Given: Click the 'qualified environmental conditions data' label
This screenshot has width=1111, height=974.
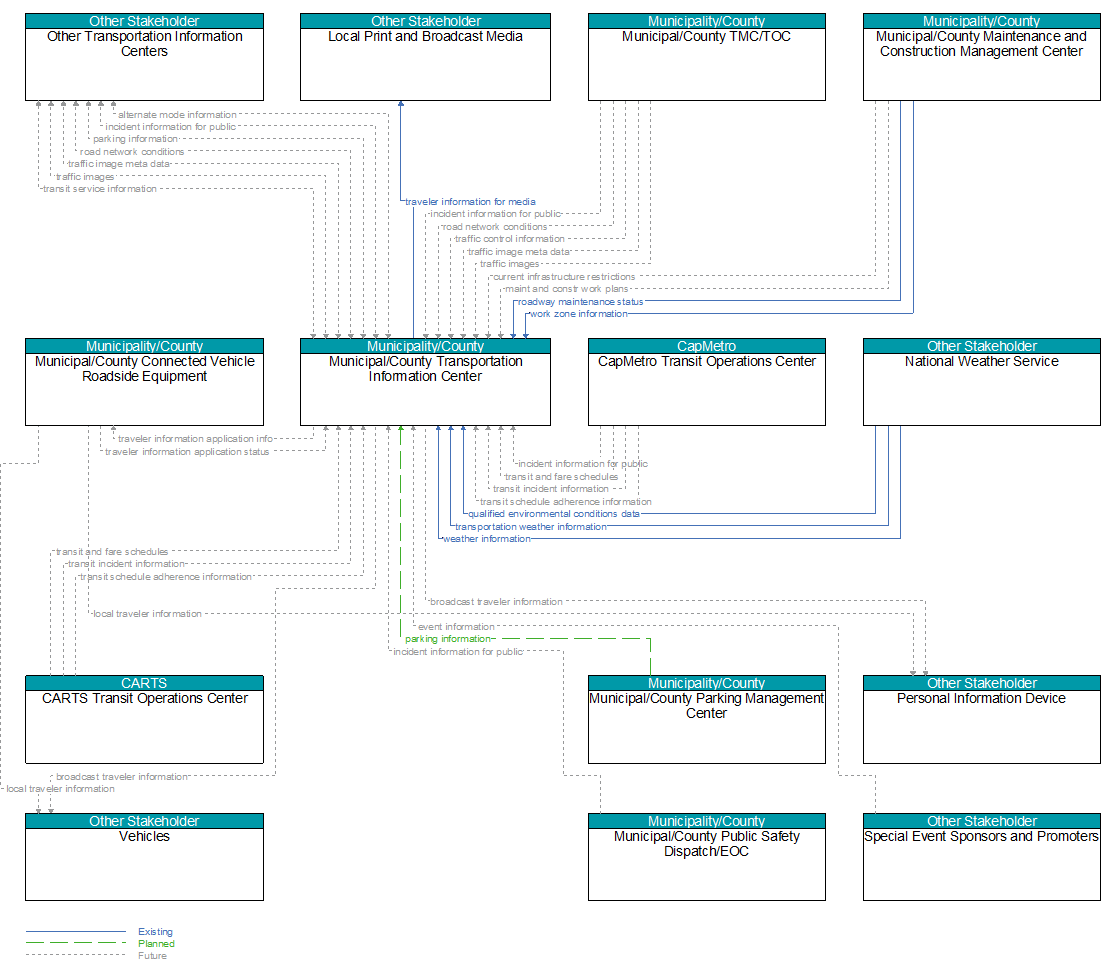Looking at the screenshot, I should 553,514.
